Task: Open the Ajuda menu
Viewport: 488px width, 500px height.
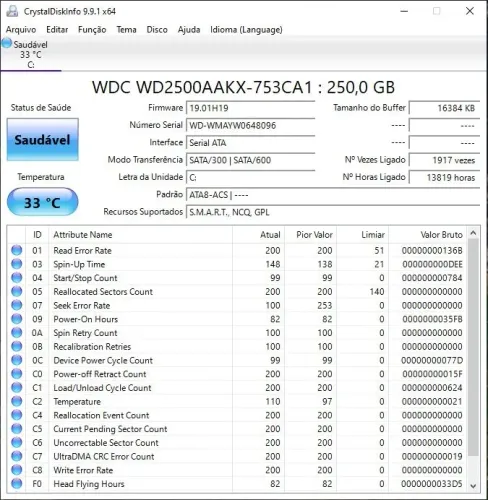Action: point(189,30)
